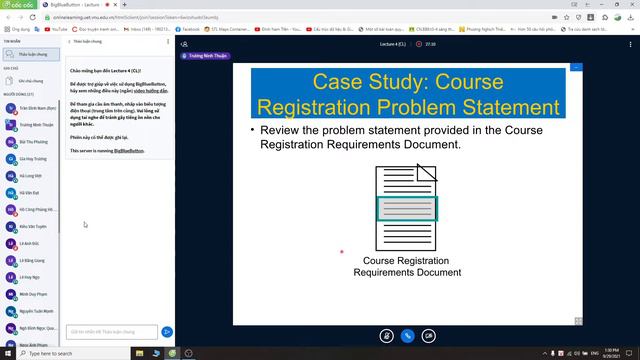Leave audio with the blue phone button

407,336
